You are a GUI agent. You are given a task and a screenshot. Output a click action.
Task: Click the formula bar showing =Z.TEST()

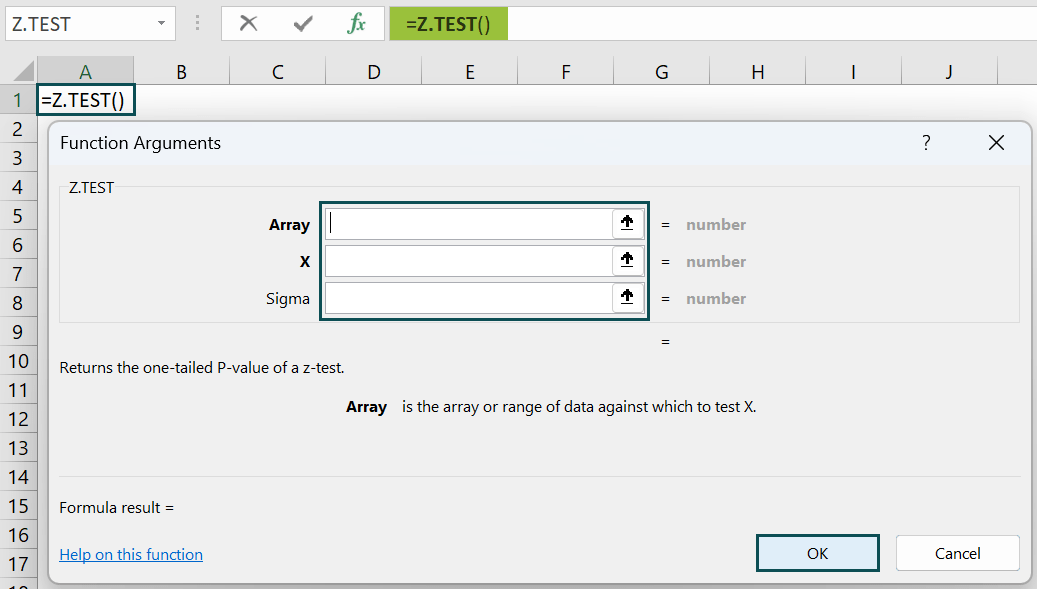click(448, 23)
